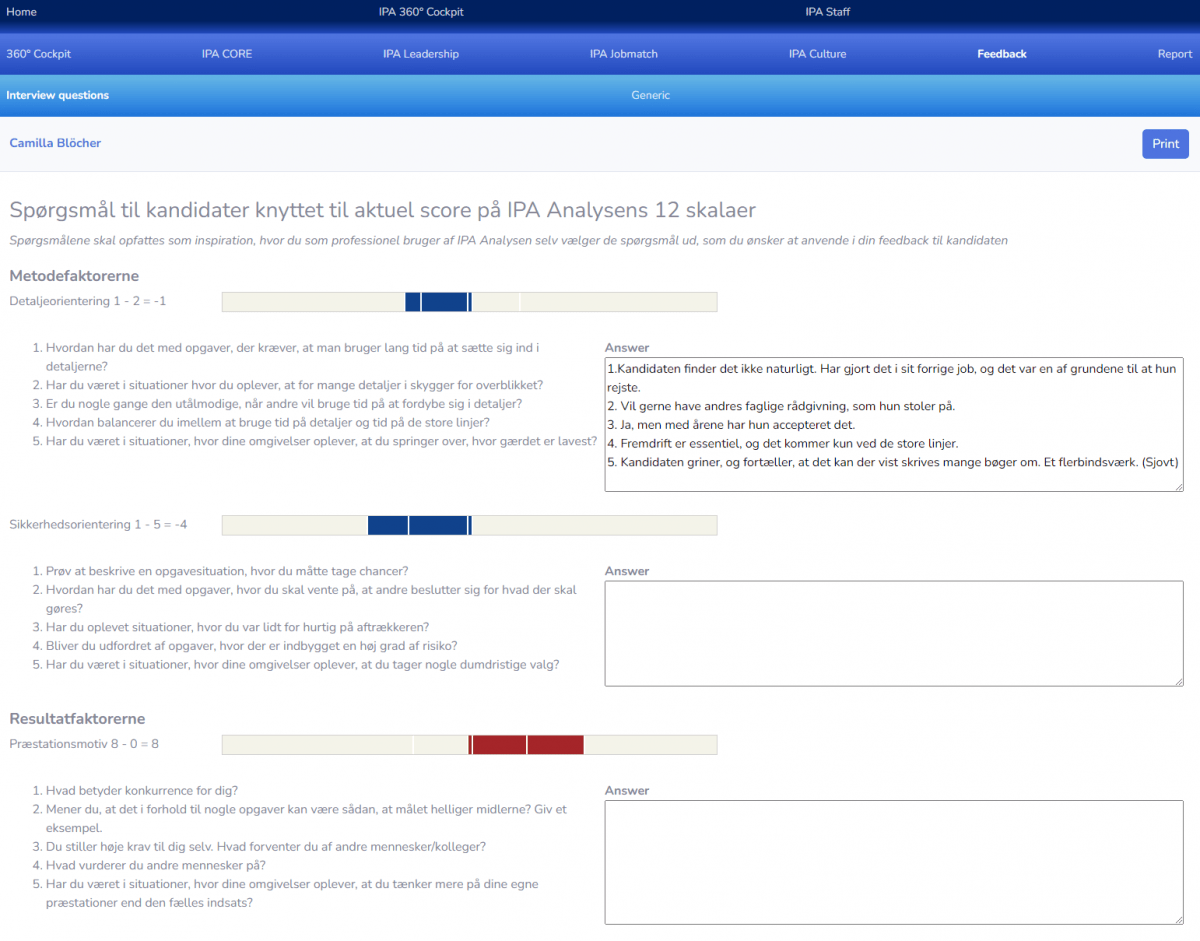Select the Feedback tab
This screenshot has height=941, width=1200.
(1001, 54)
